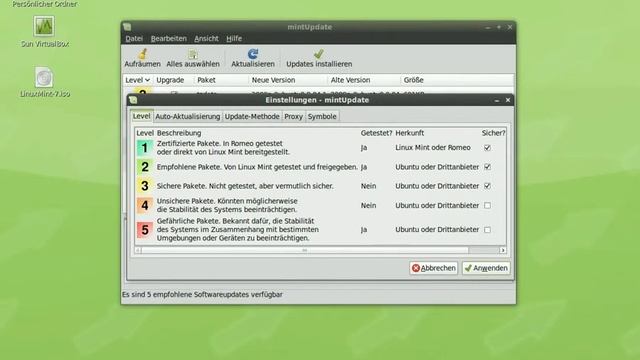Click the light-green level 2 badge
Viewport: 640px width, 360px height.
click(144, 167)
